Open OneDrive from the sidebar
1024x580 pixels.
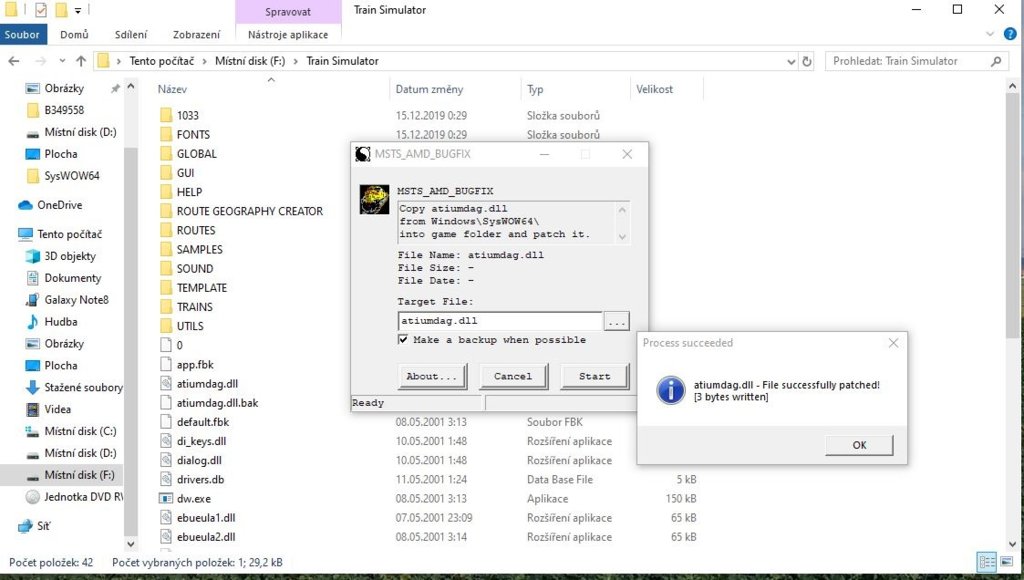coord(60,206)
